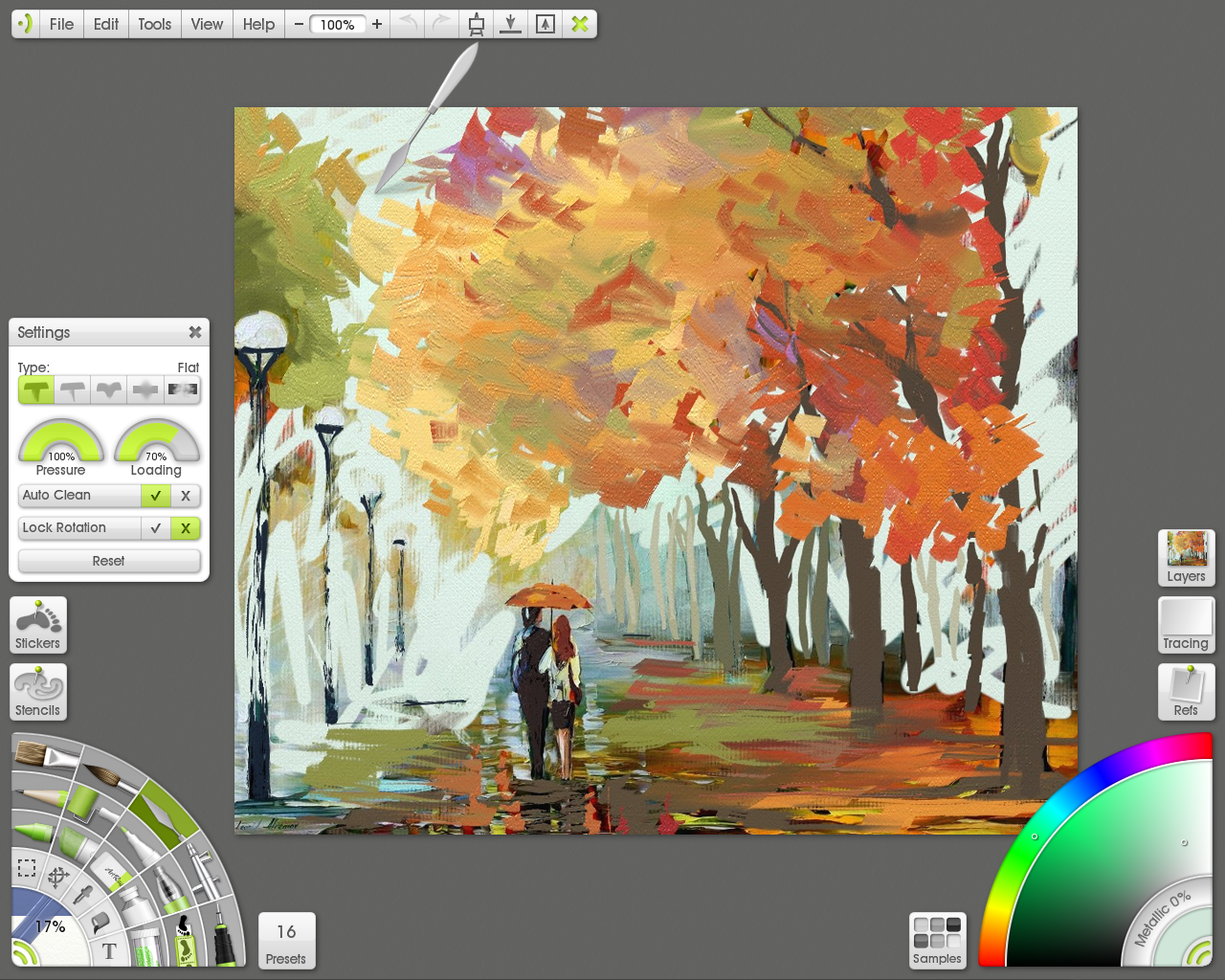Open the Refs panel
The image size is (1225, 980).
[x=1186, y=692]
